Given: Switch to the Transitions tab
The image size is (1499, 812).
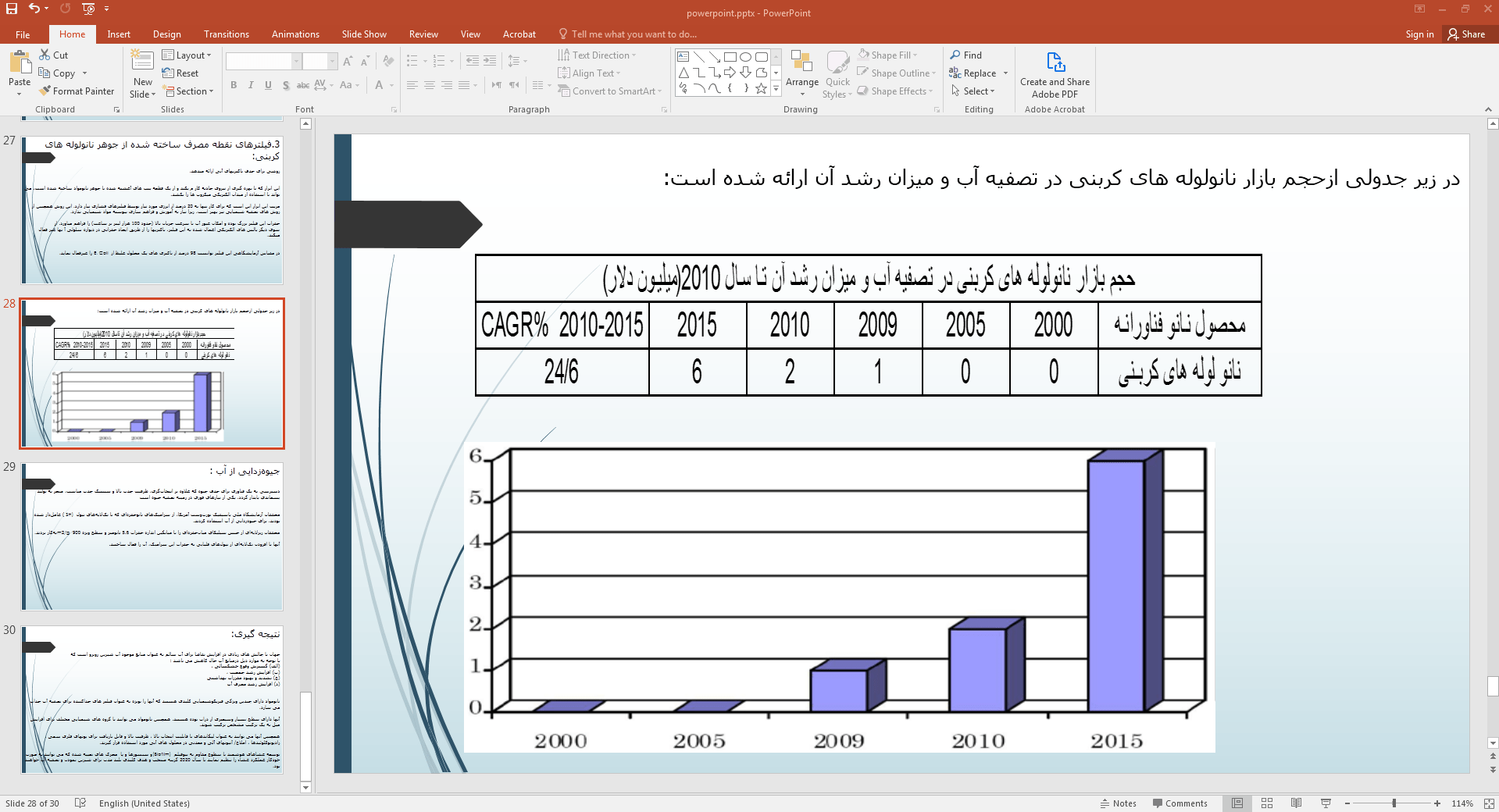Looking at the screenshot, I should click(226, 34).
